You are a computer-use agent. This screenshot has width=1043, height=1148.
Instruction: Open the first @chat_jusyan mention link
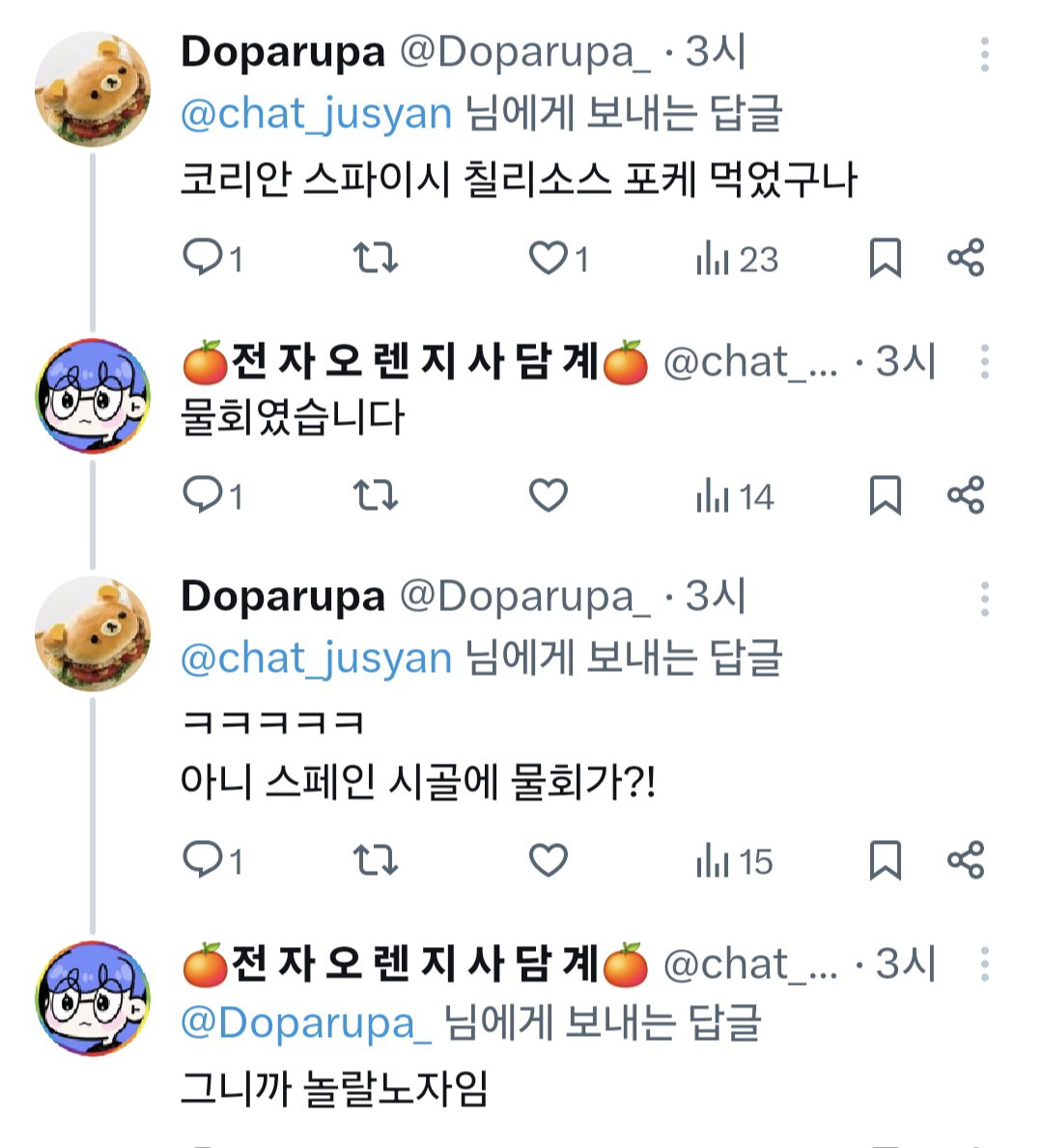[317, 114]
